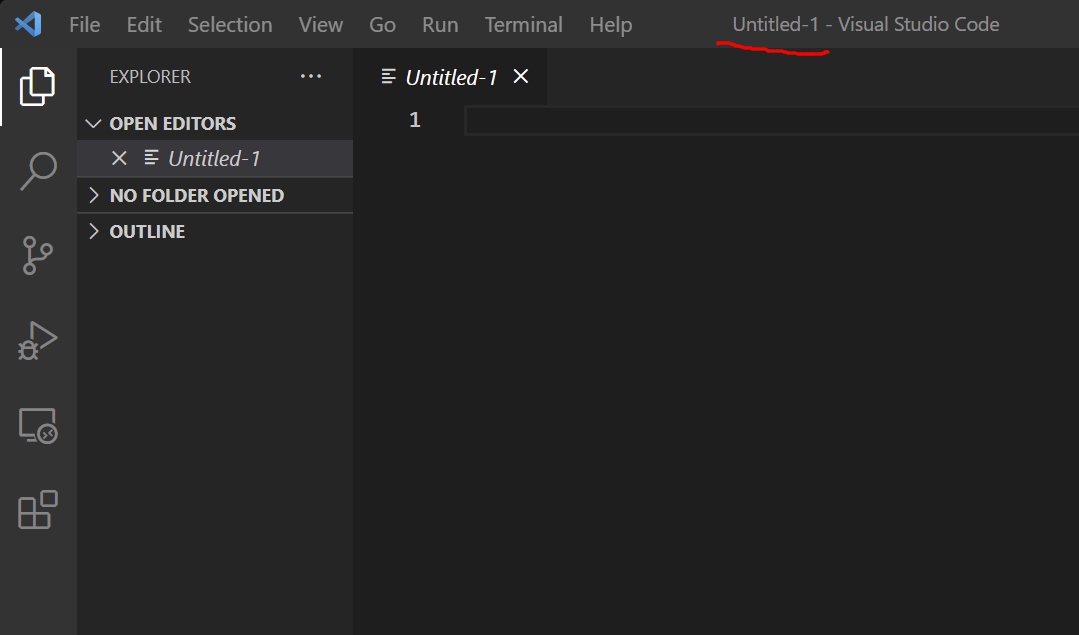Open Explorer's three-dot more actions menu
Image resolution: width=1079 pixels, height=635 pixels.
pos(311,76)
